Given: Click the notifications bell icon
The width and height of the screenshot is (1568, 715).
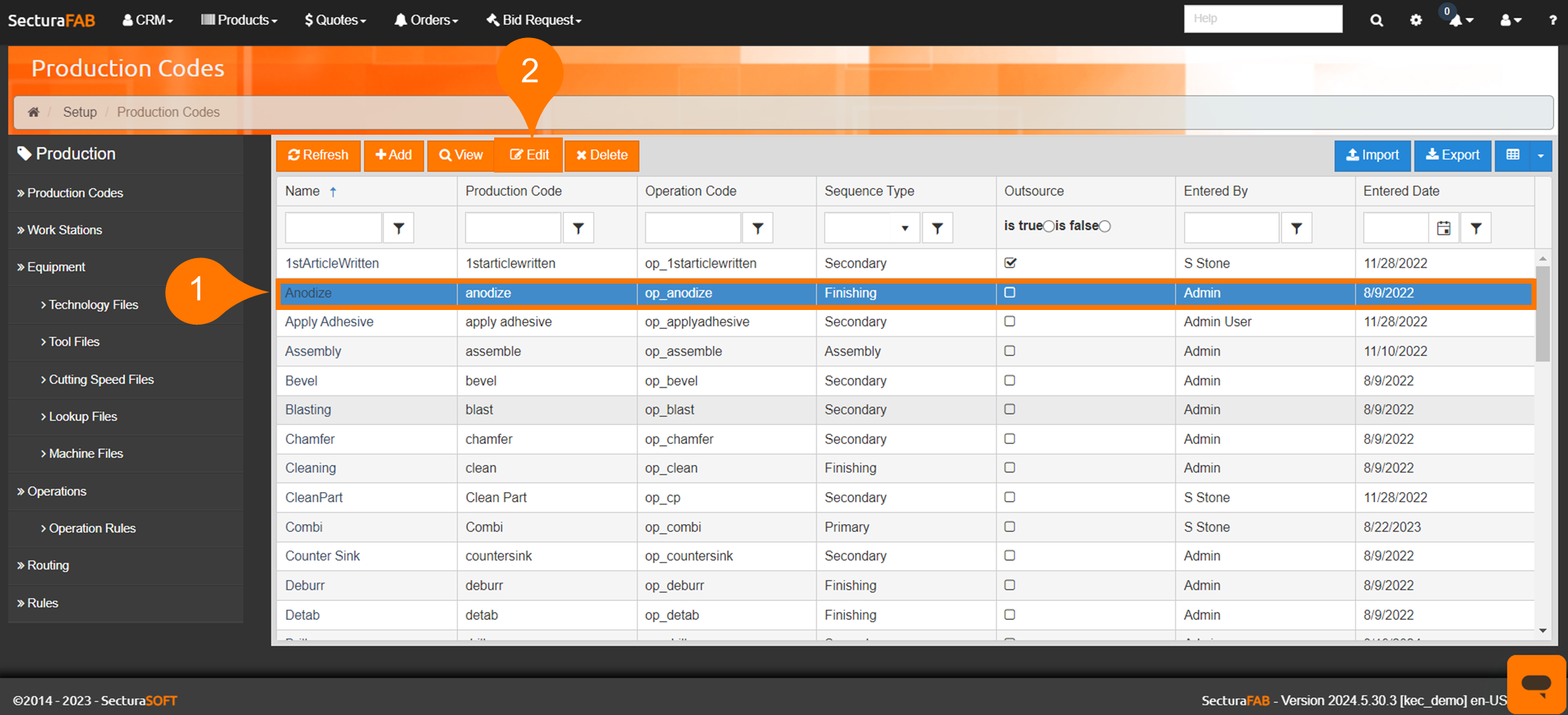Looking at the screenshot, I should (x=1457, y=20).
